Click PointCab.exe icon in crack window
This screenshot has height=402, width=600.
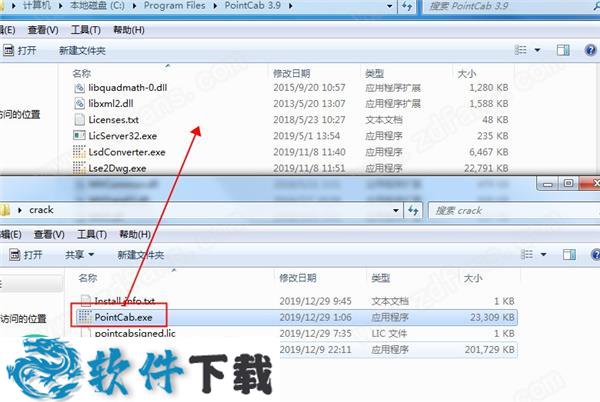[85, 317]
